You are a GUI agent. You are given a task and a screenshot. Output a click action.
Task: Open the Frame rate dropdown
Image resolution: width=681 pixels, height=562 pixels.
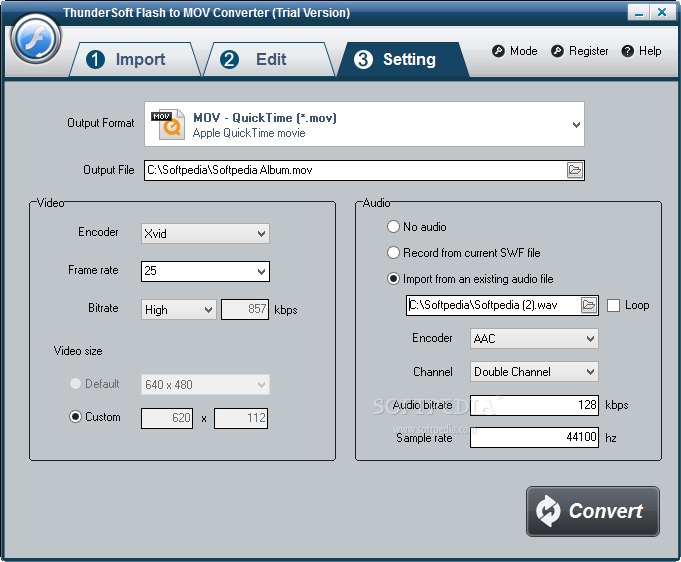205,271
